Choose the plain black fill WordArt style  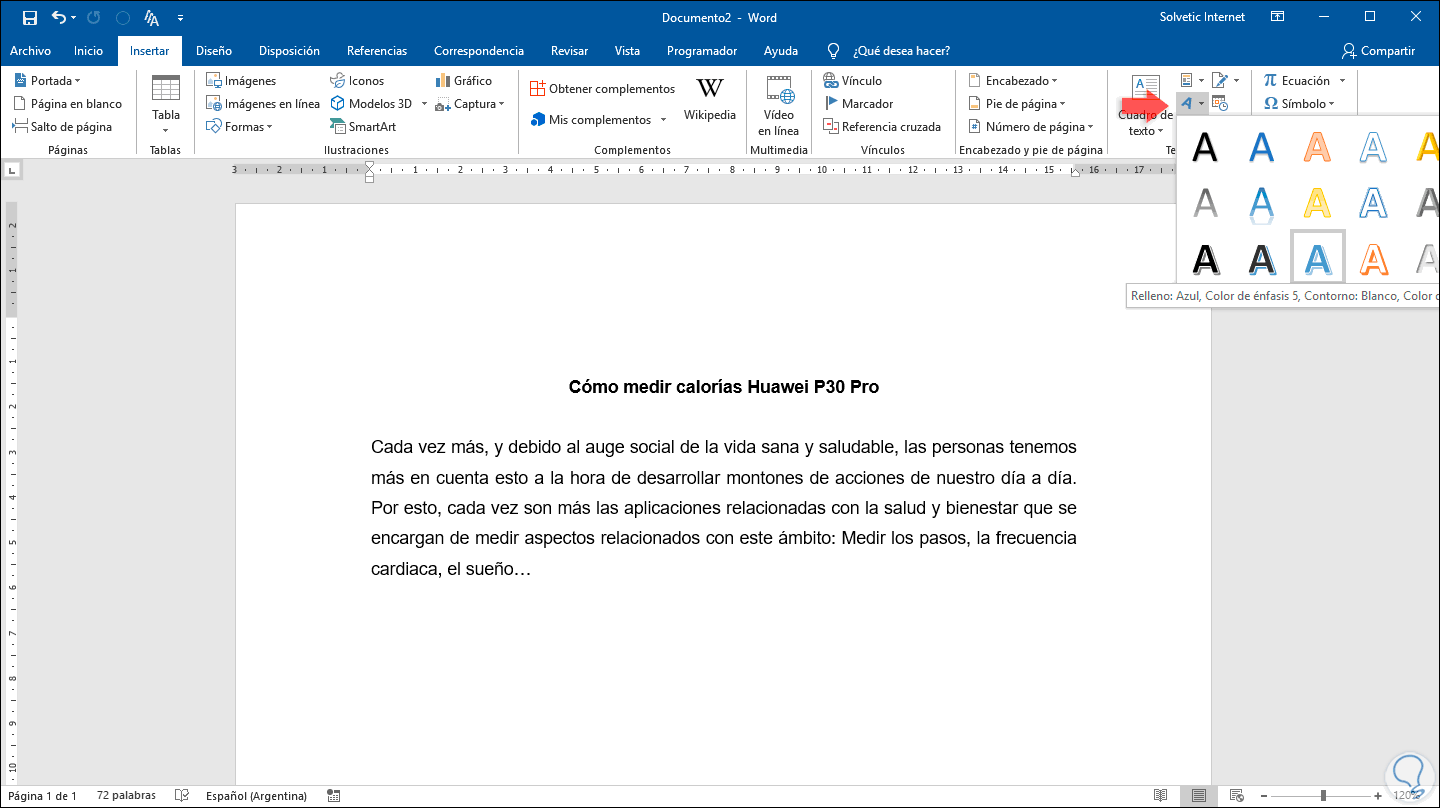pos(1207,147)
